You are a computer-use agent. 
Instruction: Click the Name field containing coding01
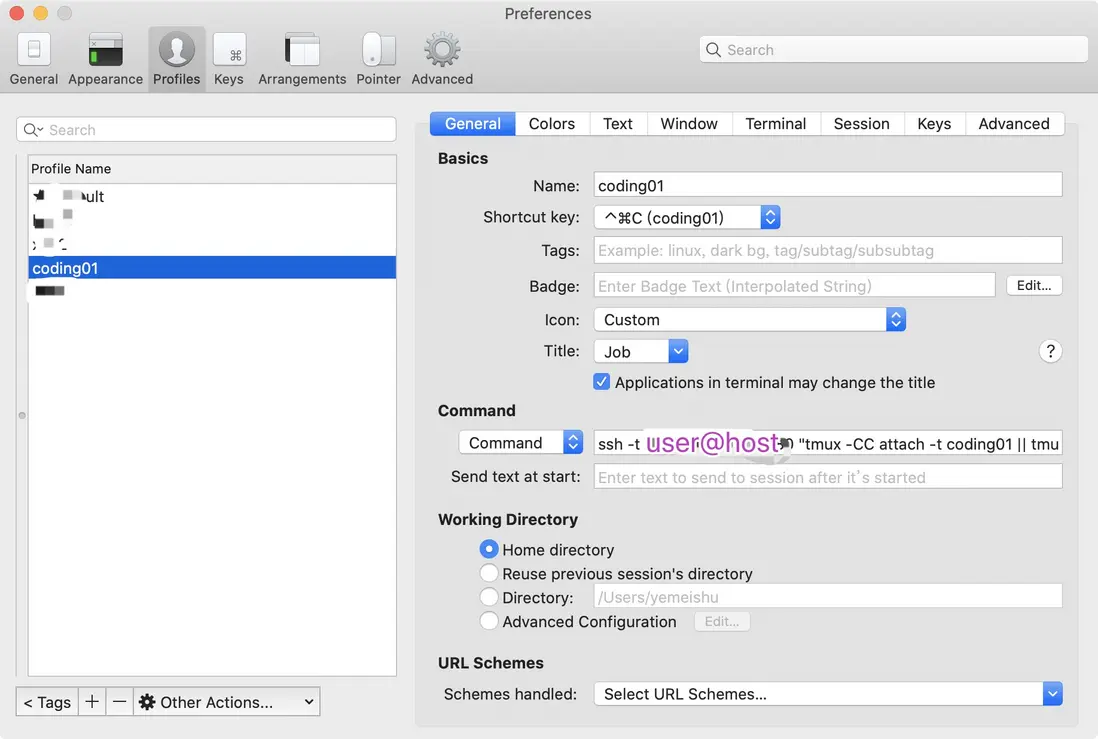(x=828, y=185)
